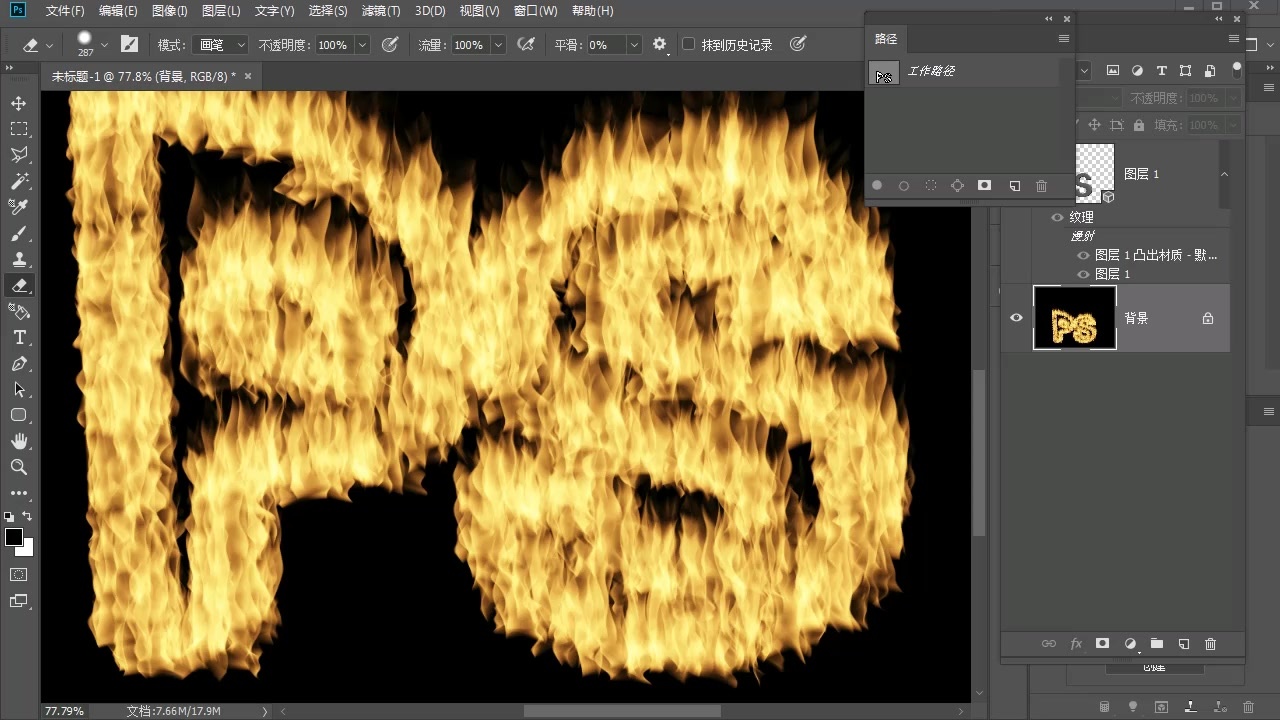Change the screen mode
The width and height of the screenshot is (1280, 720).
(19, 601)
